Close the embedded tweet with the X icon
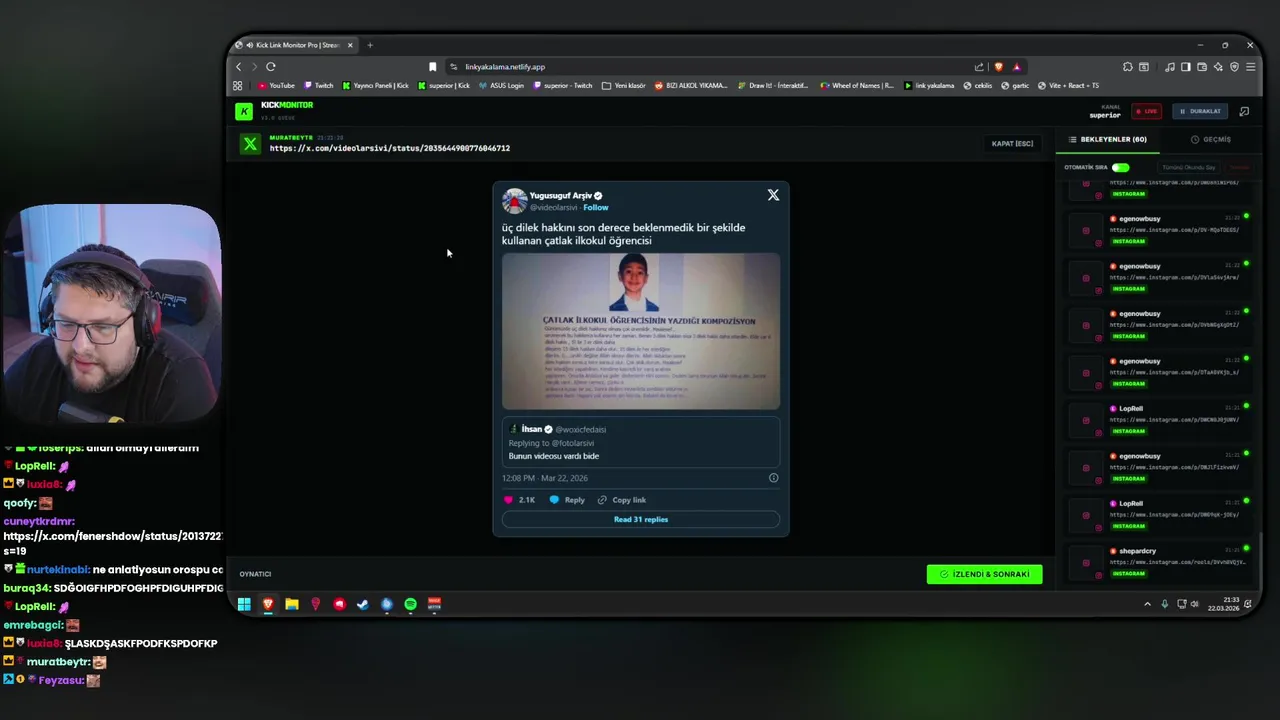1280x720 pixels. tap(773, 195)
